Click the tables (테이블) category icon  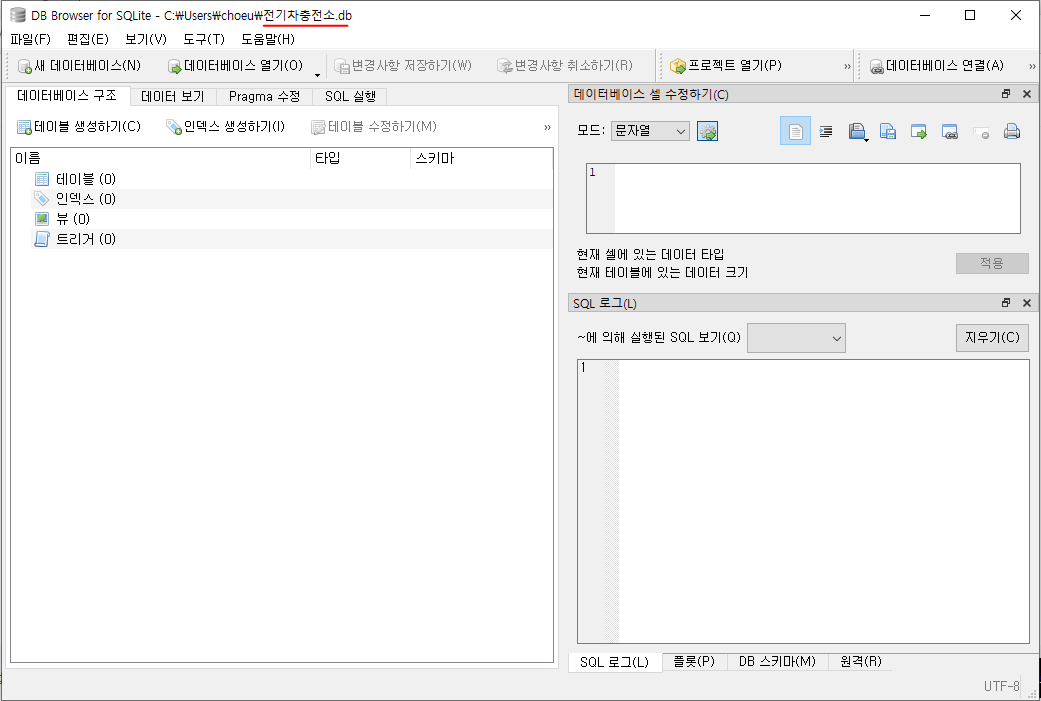(42, 179)
